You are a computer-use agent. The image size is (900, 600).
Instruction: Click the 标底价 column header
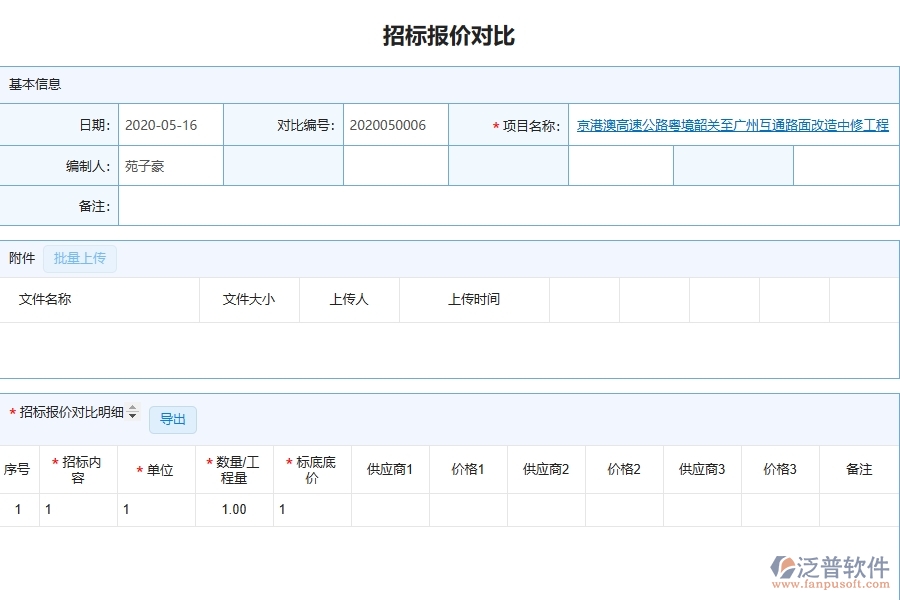[311, 468]
